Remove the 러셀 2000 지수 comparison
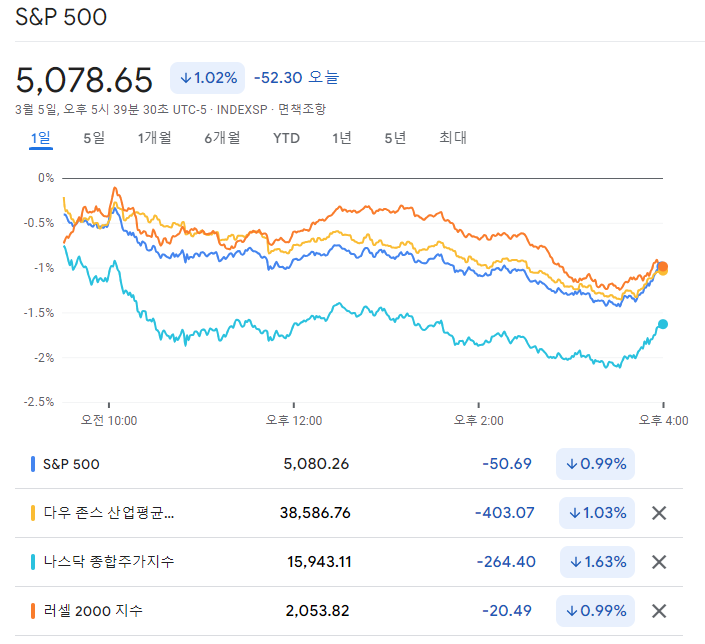 coord(659,611)
